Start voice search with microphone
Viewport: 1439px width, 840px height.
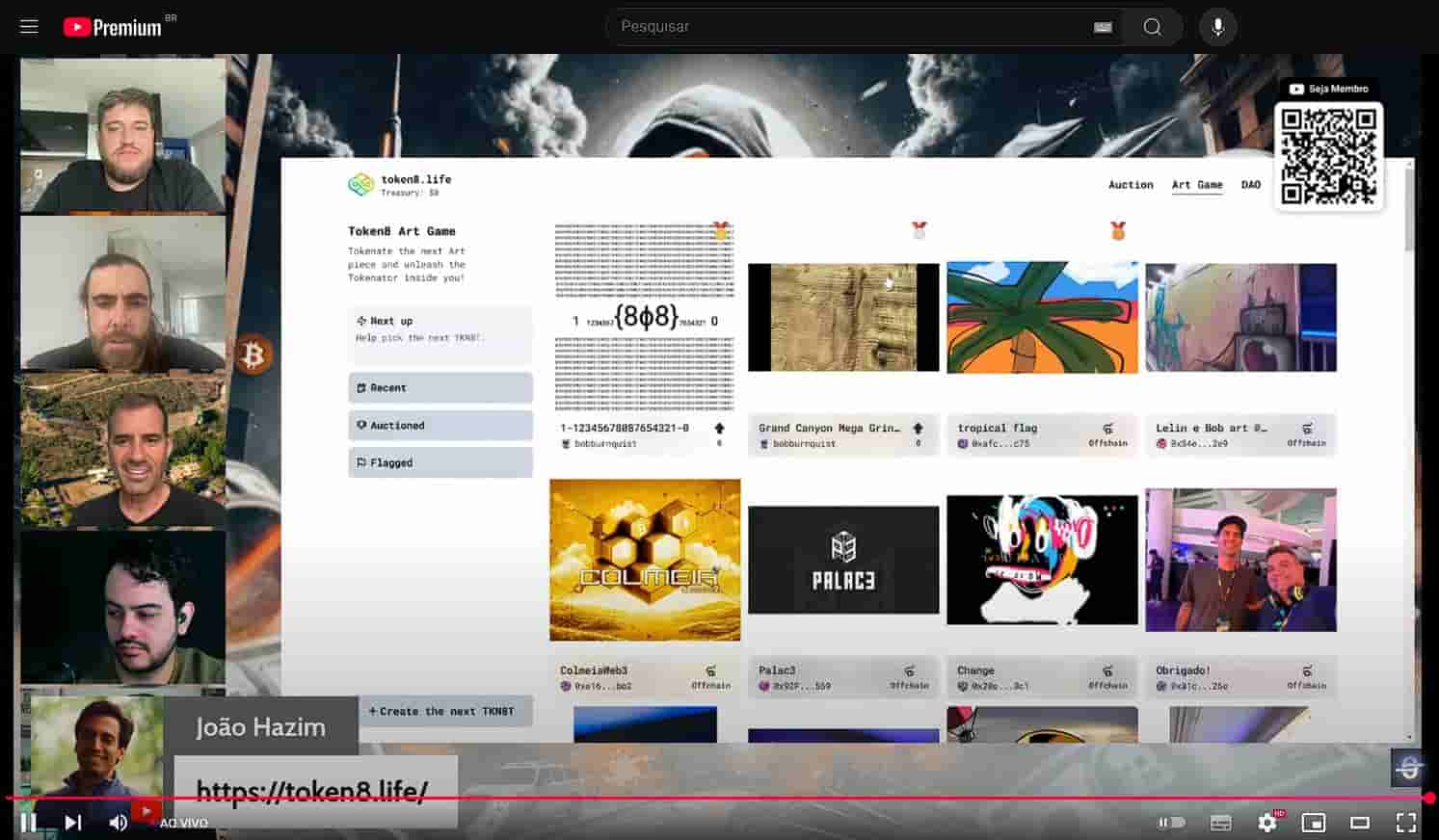[1218, 27]
